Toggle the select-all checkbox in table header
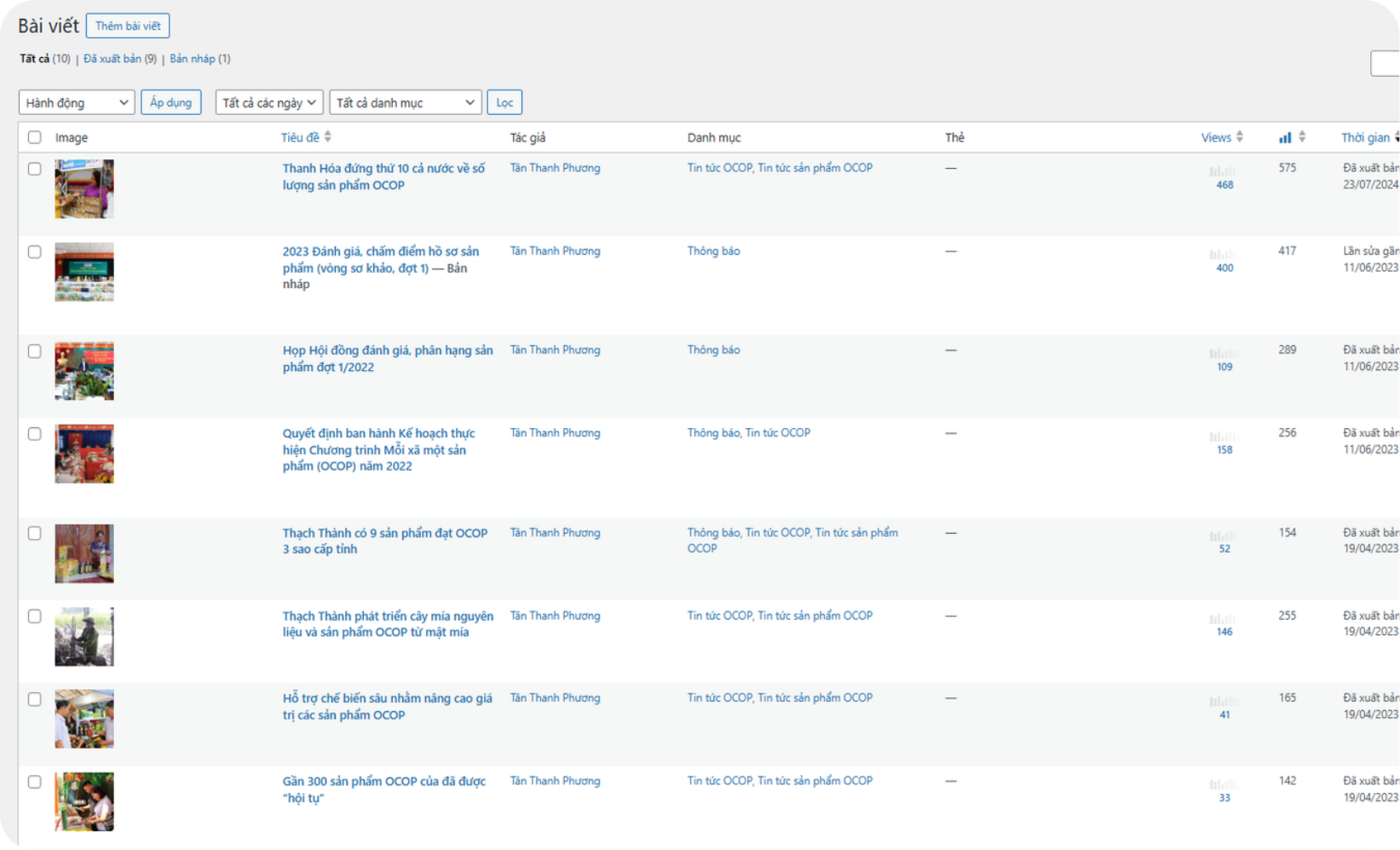Viewport: 1400px width, 850px height. pos(34,137)
